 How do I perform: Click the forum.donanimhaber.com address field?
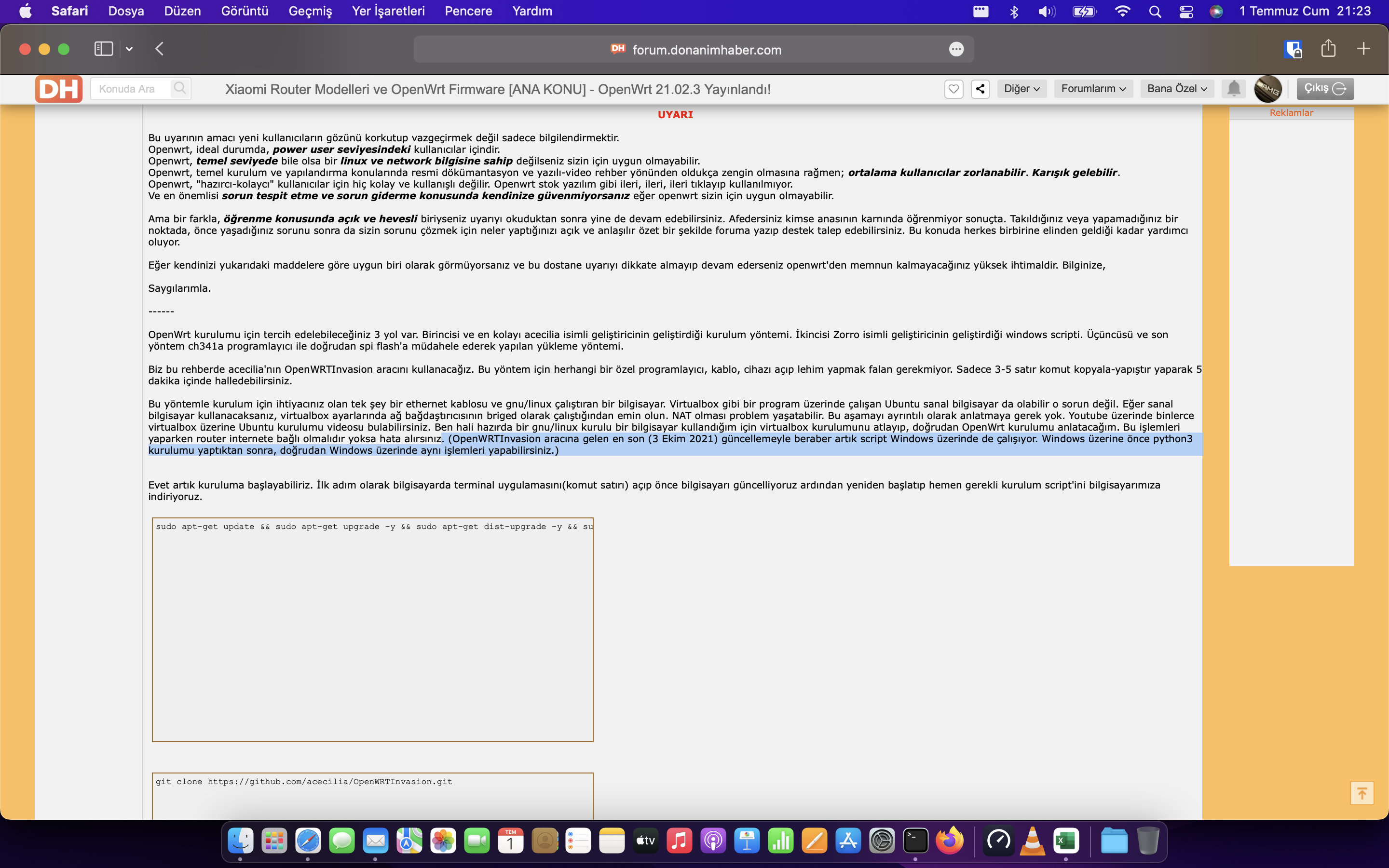coord(694,49)
